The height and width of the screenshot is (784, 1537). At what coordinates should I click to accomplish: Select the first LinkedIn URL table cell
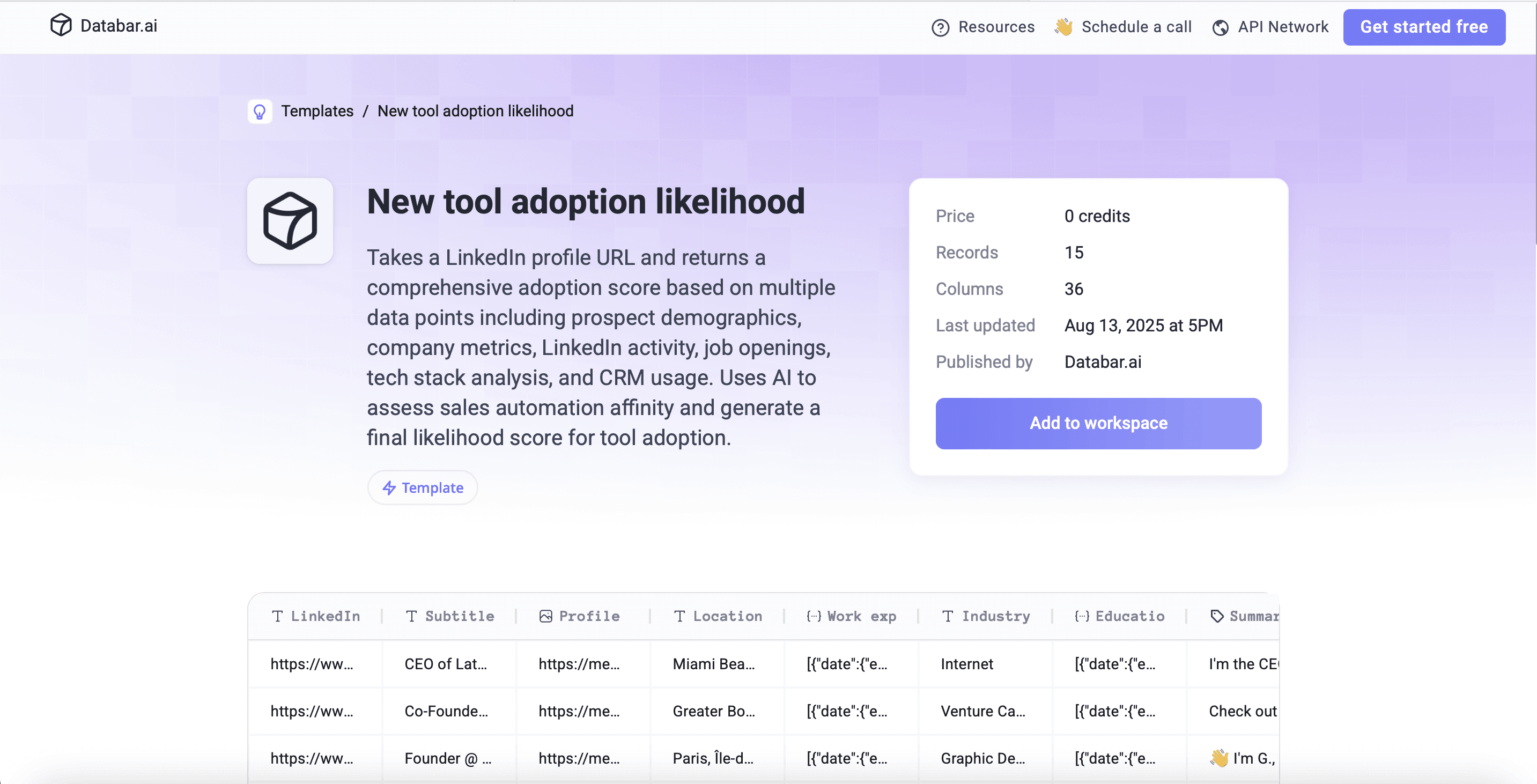pos(313,663)
